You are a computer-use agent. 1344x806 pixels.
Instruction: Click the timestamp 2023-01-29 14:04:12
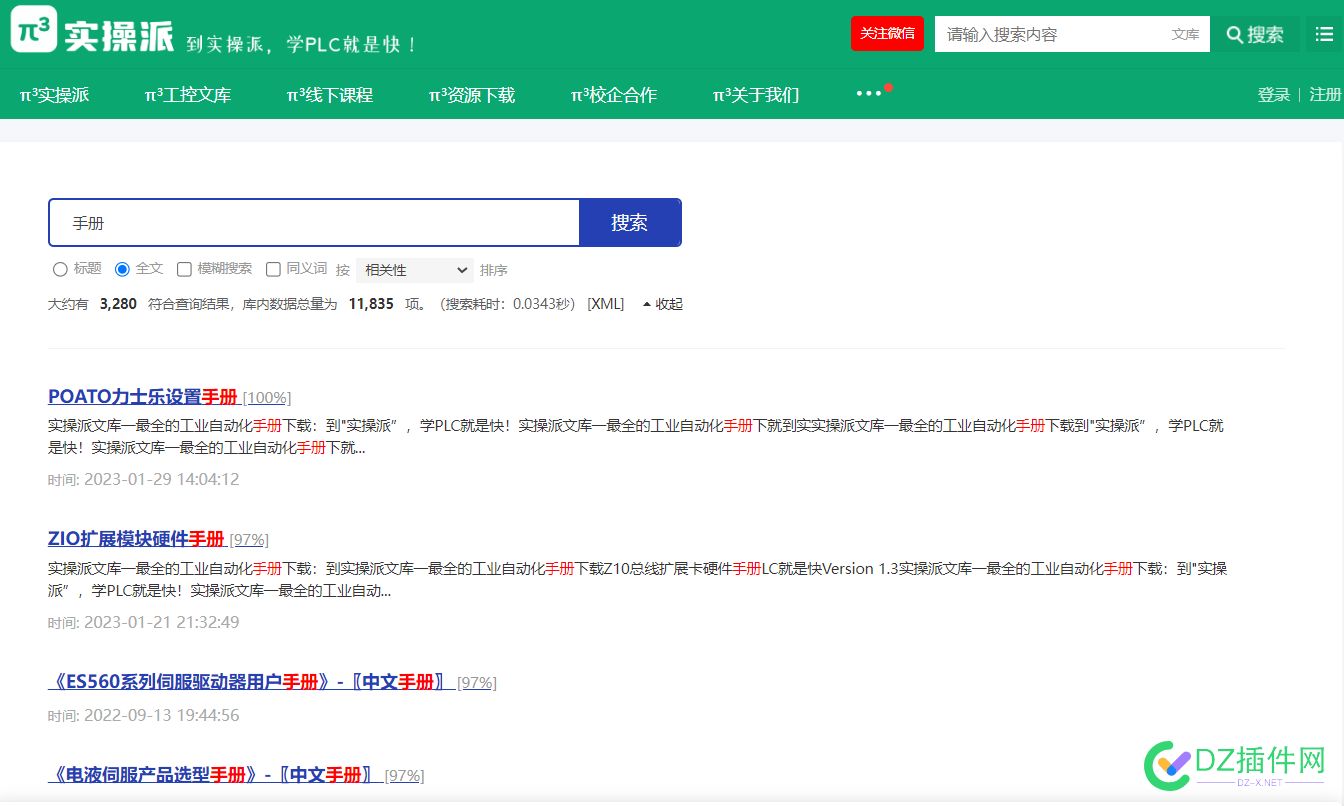tap(162, 479)
